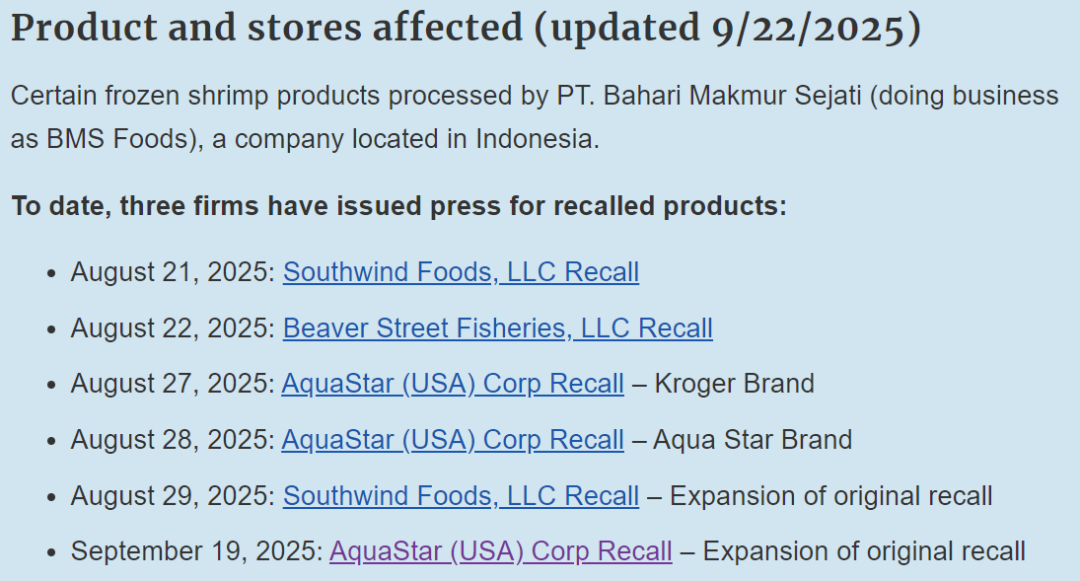Image resolution: width=1080 pixels, height=581 pixels.
Task: Click the 'August 21, 2025:' date text
Action: tap(173, 272)
